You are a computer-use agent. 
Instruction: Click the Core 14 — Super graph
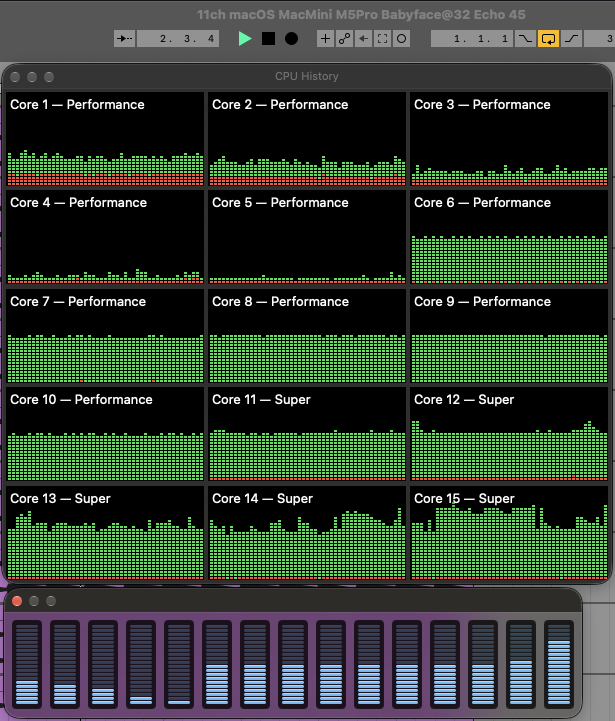click(x=307, y=532)
